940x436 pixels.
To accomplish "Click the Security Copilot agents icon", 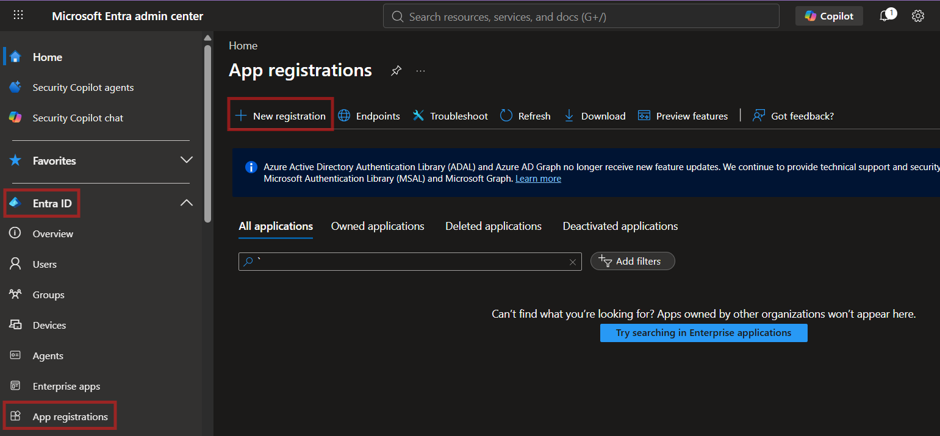I will tap(16, 88).
